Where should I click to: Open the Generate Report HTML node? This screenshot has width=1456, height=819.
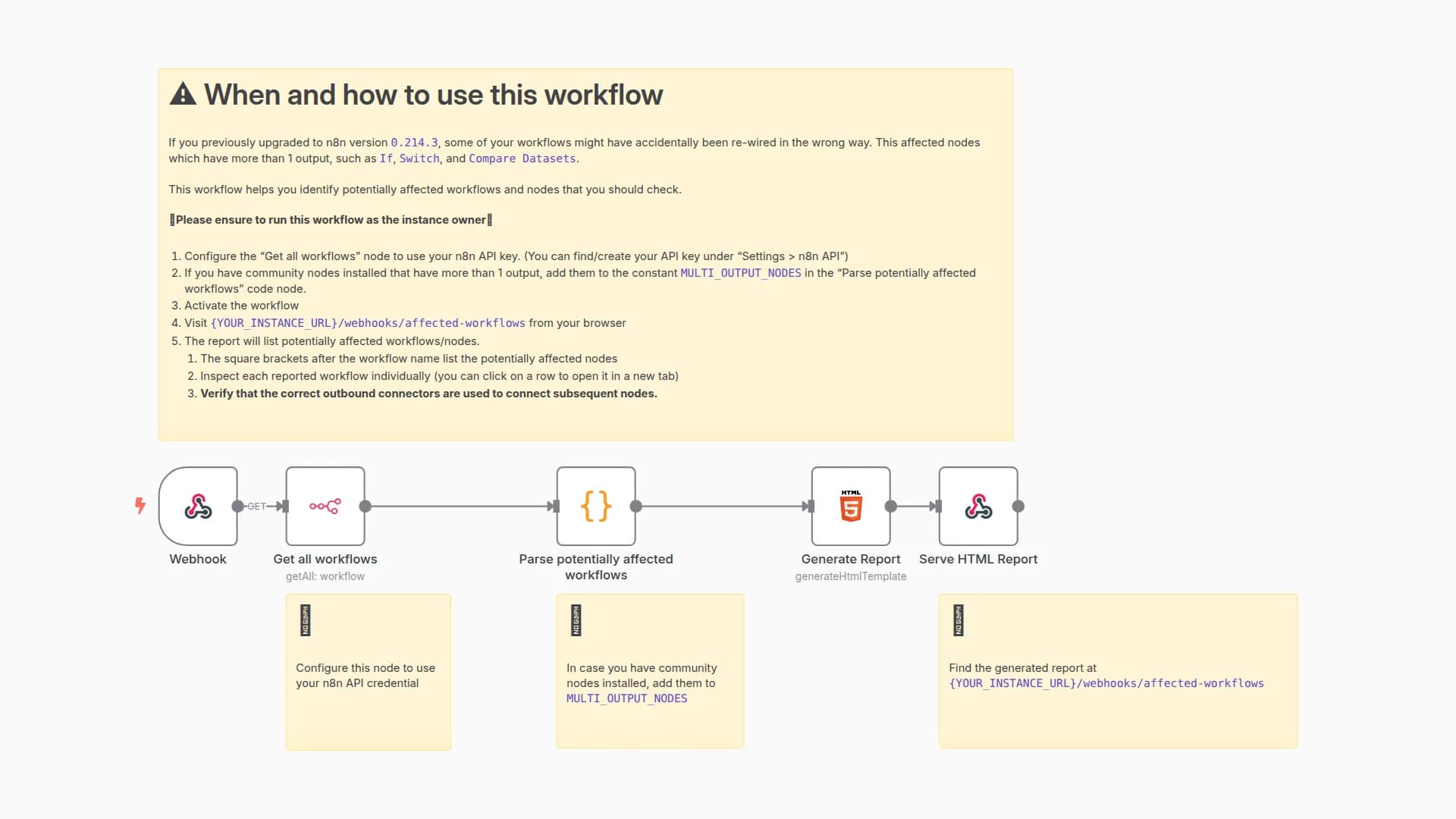coord(851,506)
